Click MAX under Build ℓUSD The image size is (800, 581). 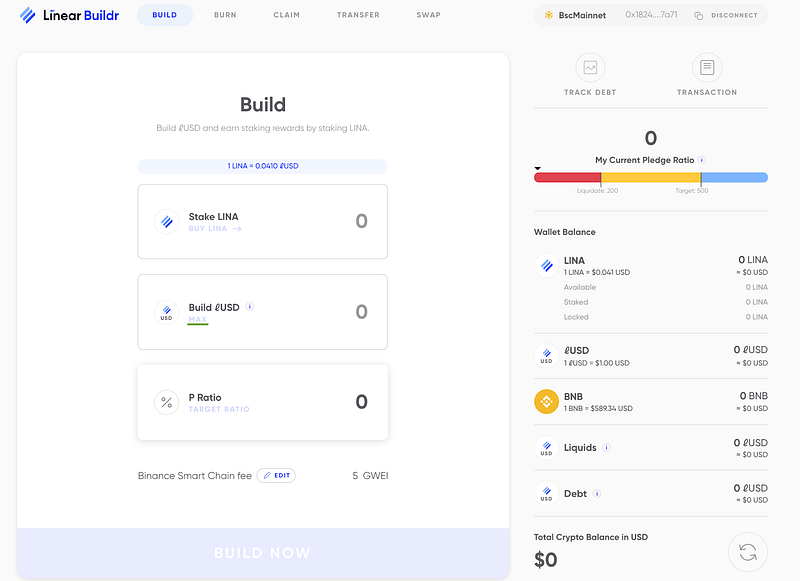pos(197,319)
